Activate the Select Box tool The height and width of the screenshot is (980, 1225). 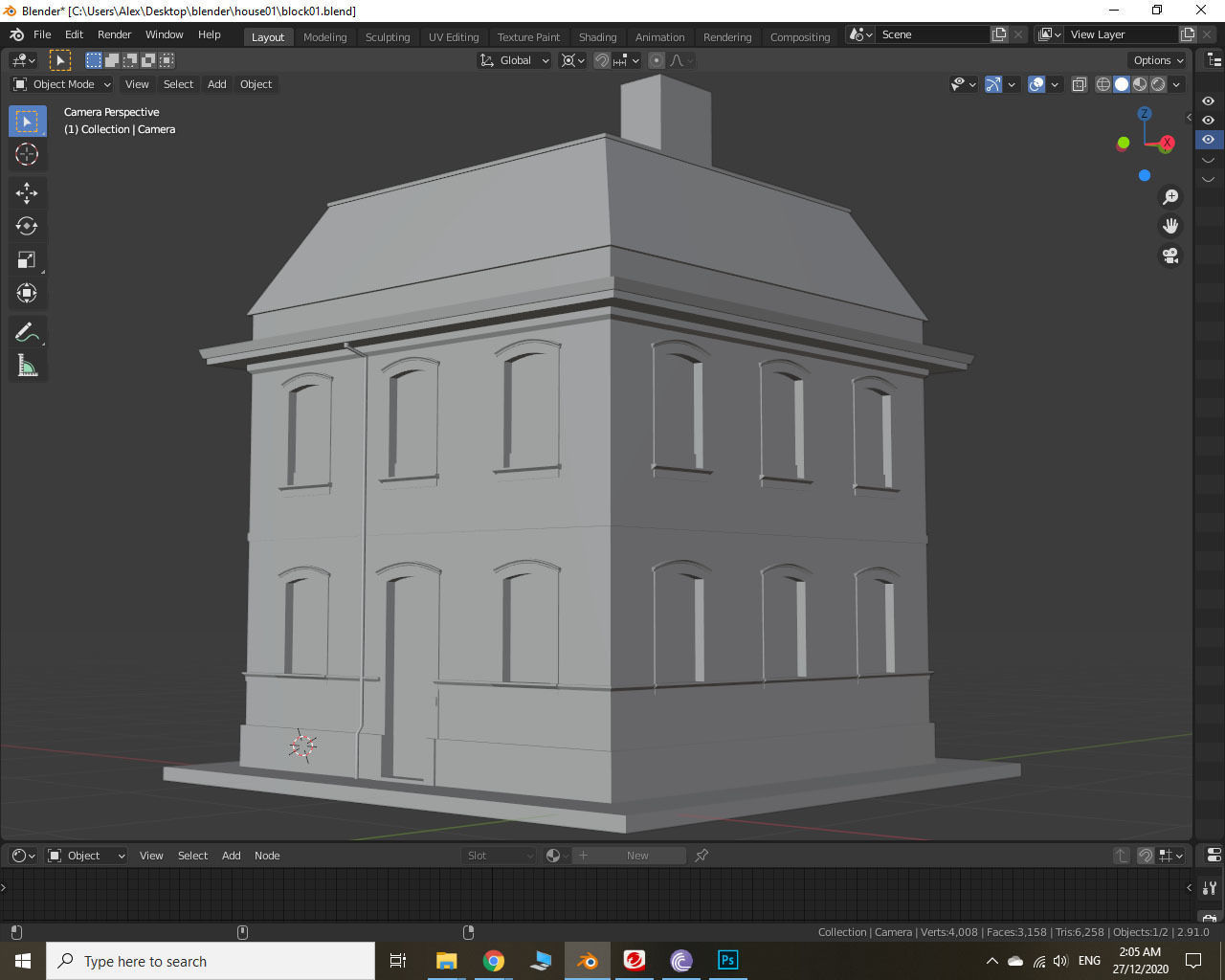27,122
